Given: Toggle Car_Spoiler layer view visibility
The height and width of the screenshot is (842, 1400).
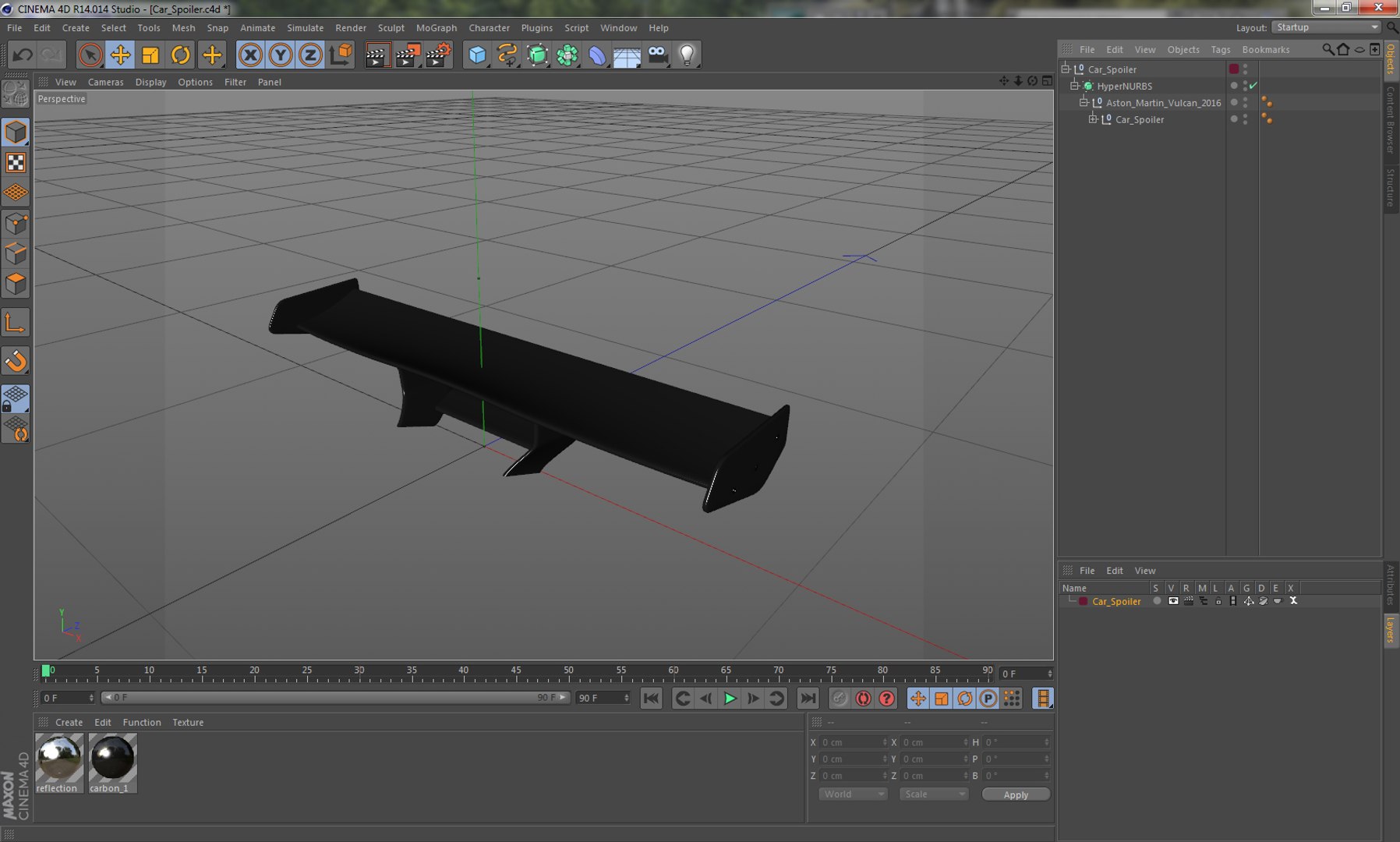Looking at the screenshot, I should coord(1173,601).
